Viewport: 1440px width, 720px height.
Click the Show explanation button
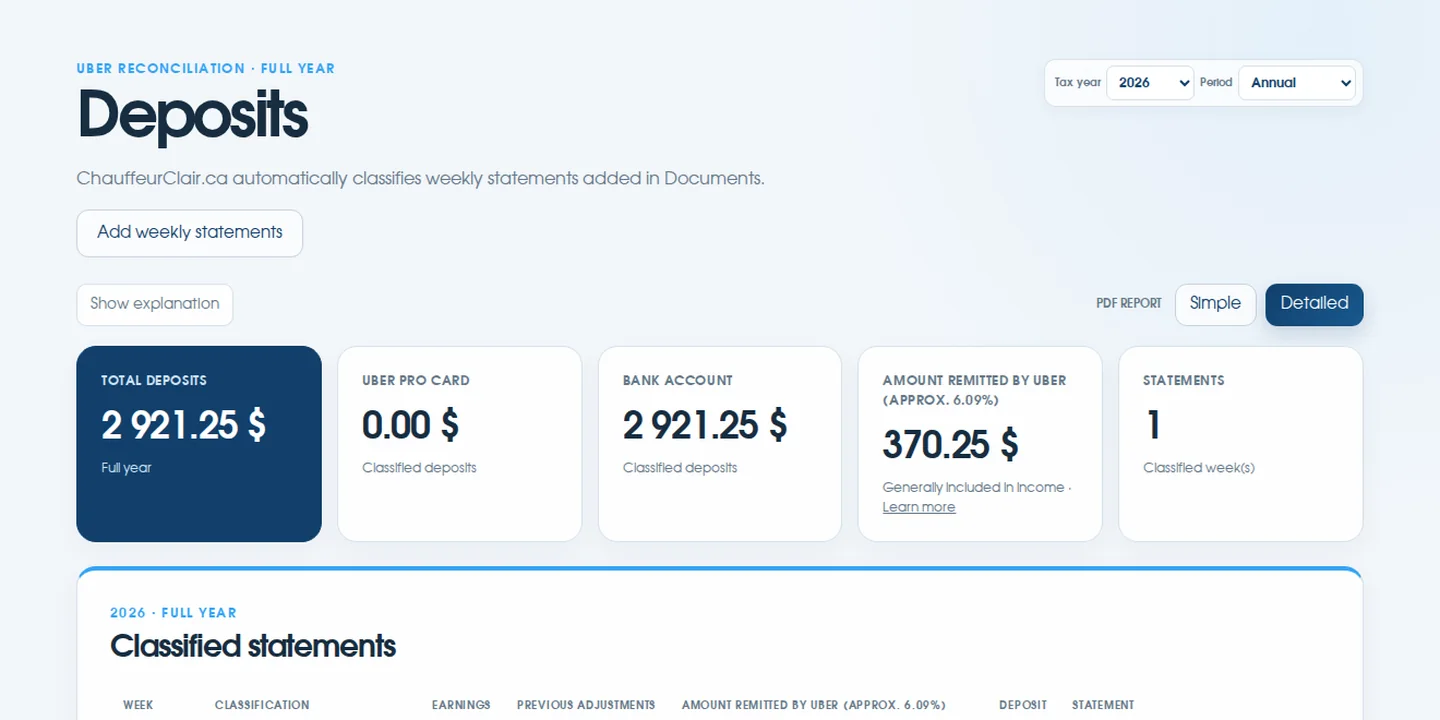tap(155, 304)
